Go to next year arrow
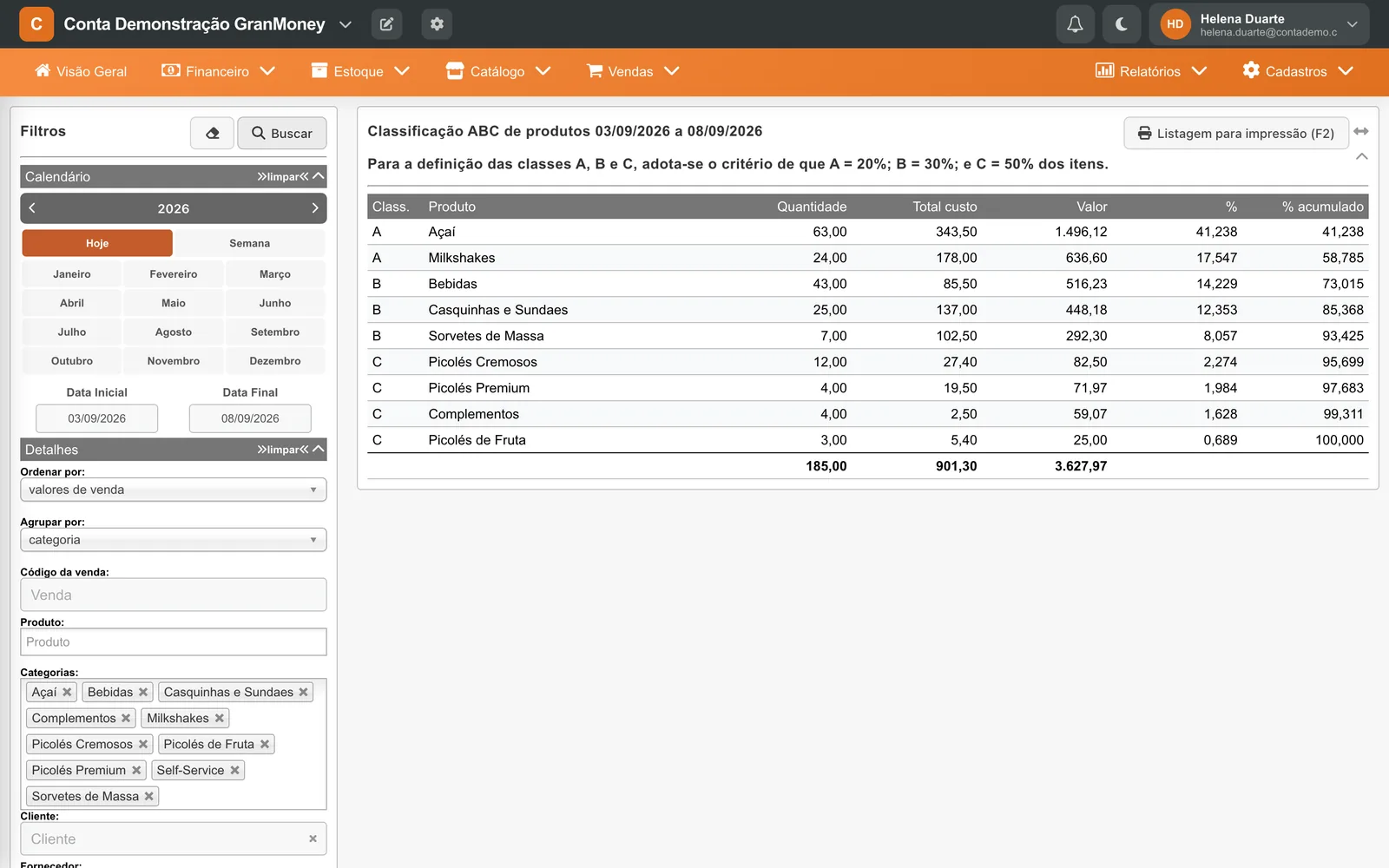This screenshot has height=868, width=1389. click(315, 208)
